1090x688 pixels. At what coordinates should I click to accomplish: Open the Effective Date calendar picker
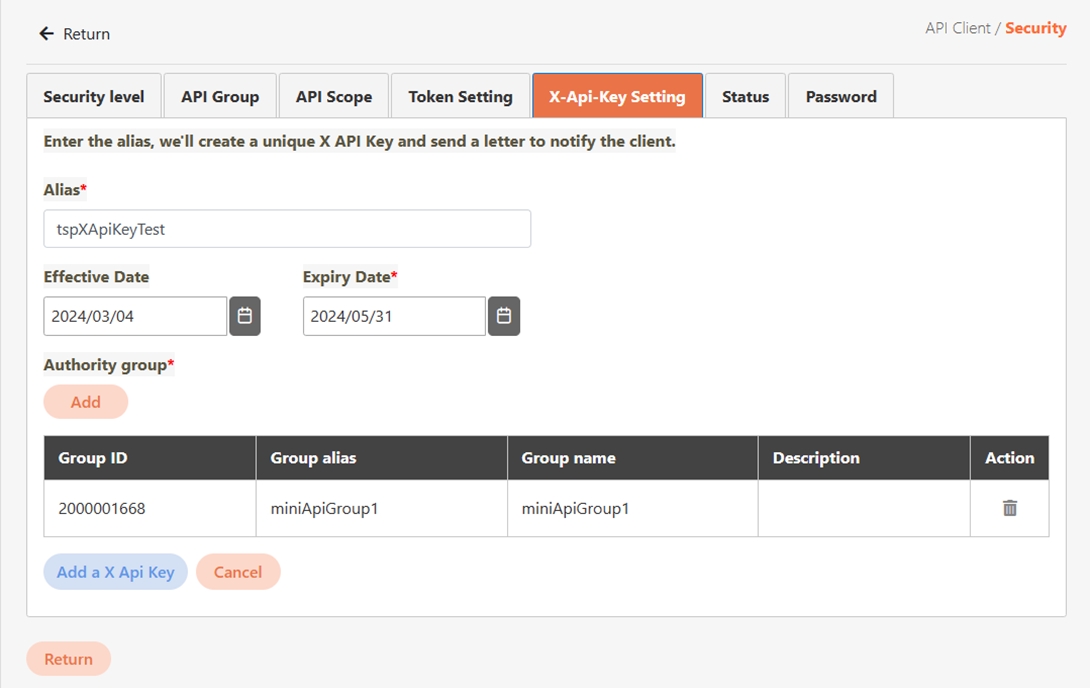coord(244,316)
